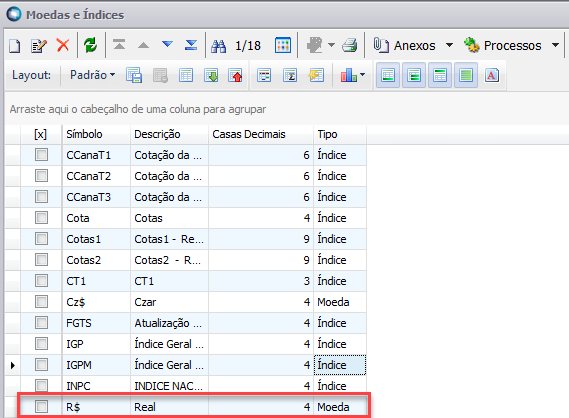The image size is (569, 418).
Task: Click the edit record pencil icon
Action: [x=39, y=46]
